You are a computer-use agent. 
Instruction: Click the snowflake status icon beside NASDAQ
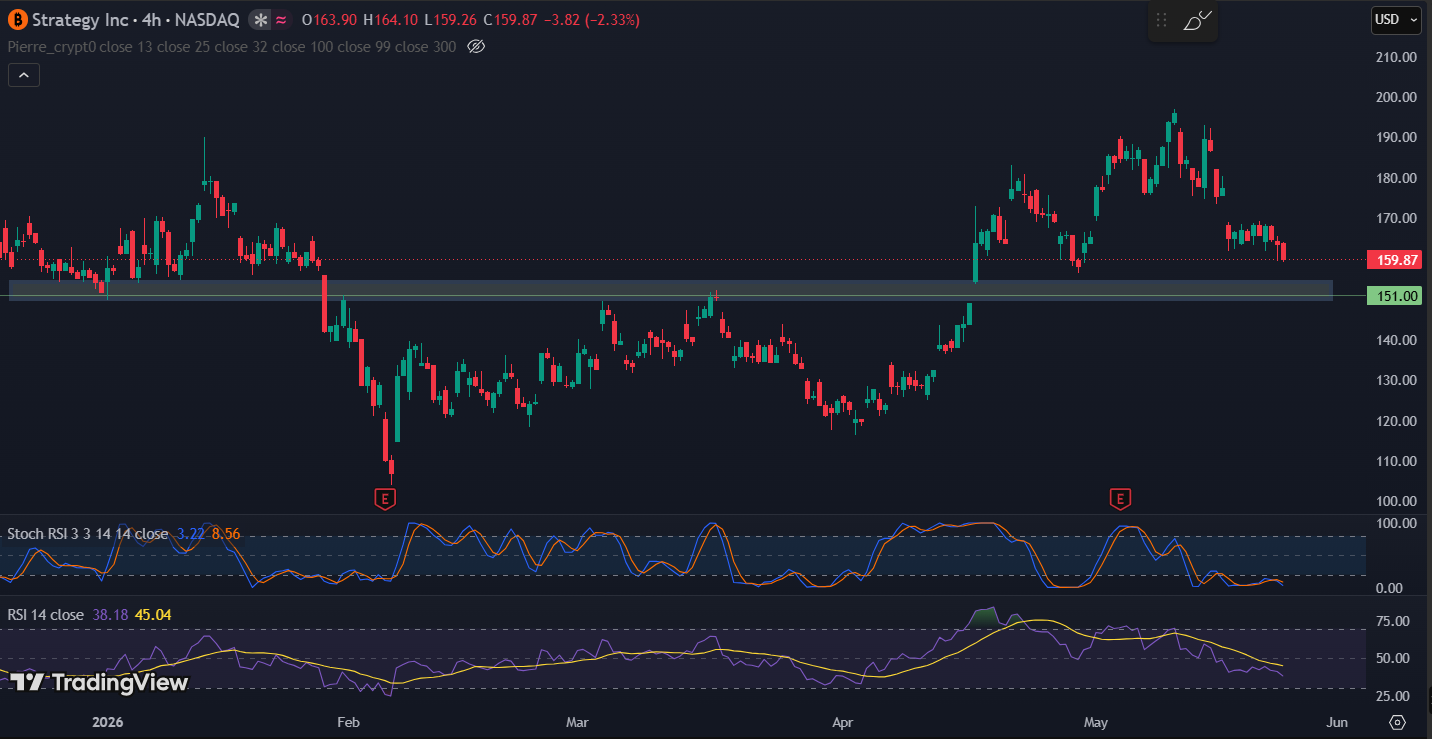[x=260, y=20]
